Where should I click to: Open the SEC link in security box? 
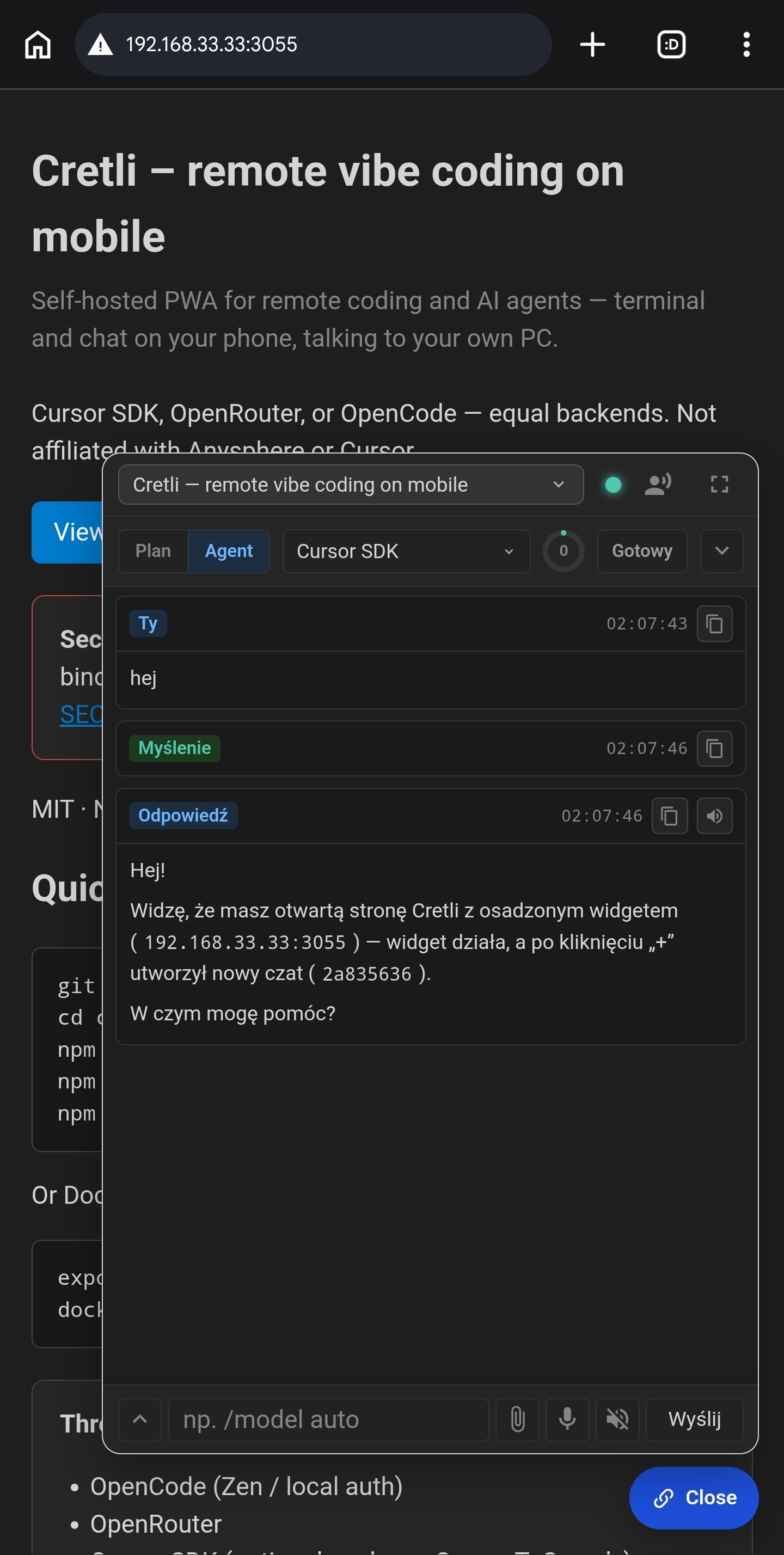point(81,715)
